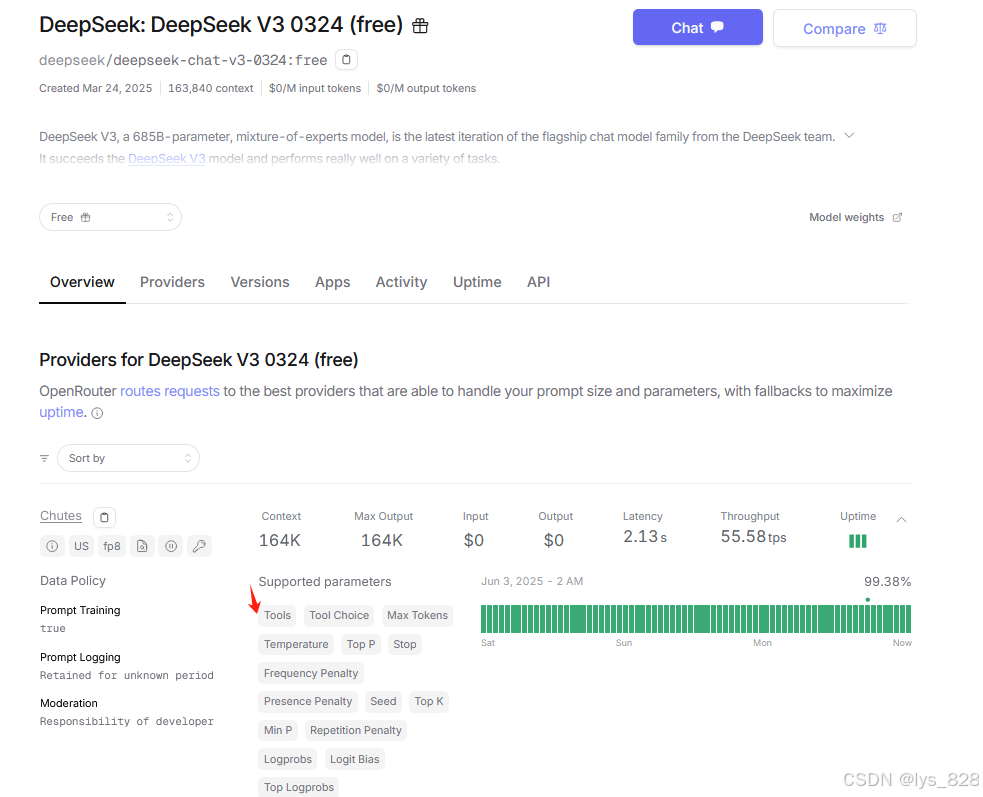Follow the DeepSeek V3 link in description
The image size is (983, 797).
click(167, 159)
